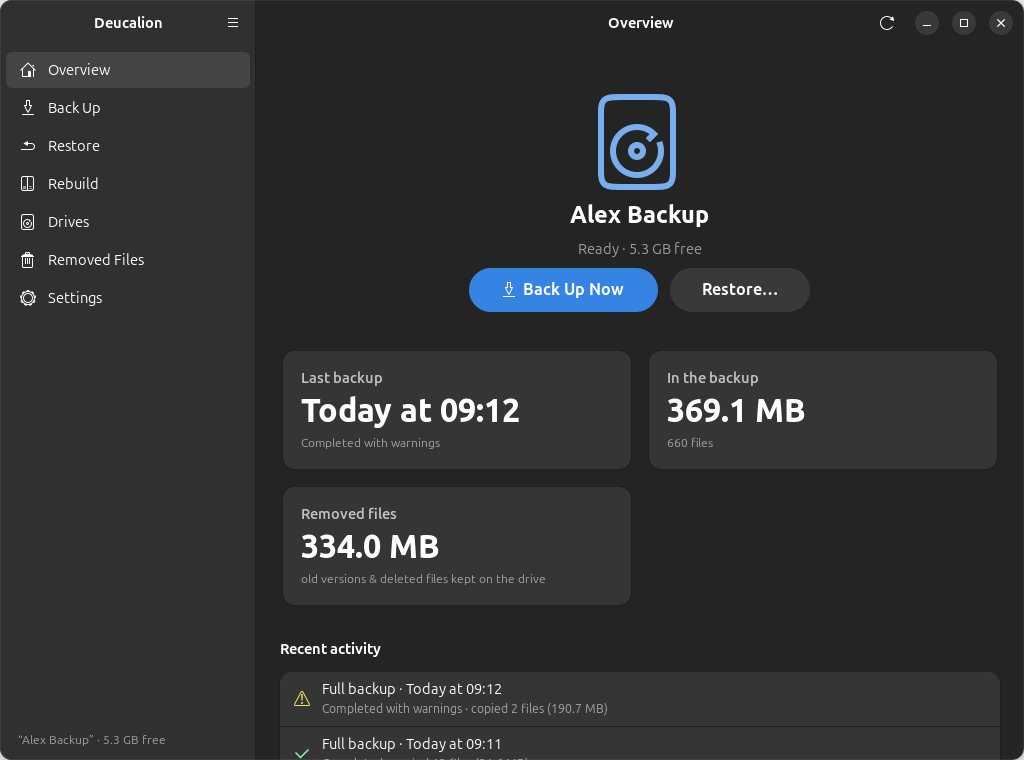Click the large Alex Backup drive icon

click(x=637, y=142)
